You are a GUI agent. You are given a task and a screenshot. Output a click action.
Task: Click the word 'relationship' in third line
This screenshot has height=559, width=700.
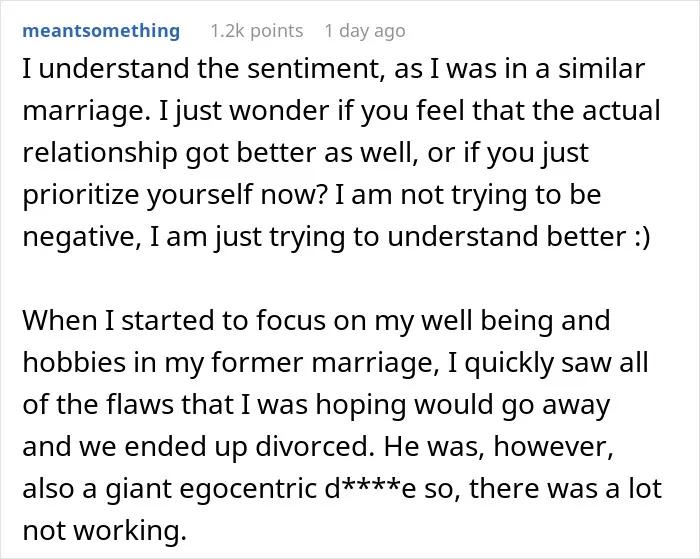[x=100, y=153]
